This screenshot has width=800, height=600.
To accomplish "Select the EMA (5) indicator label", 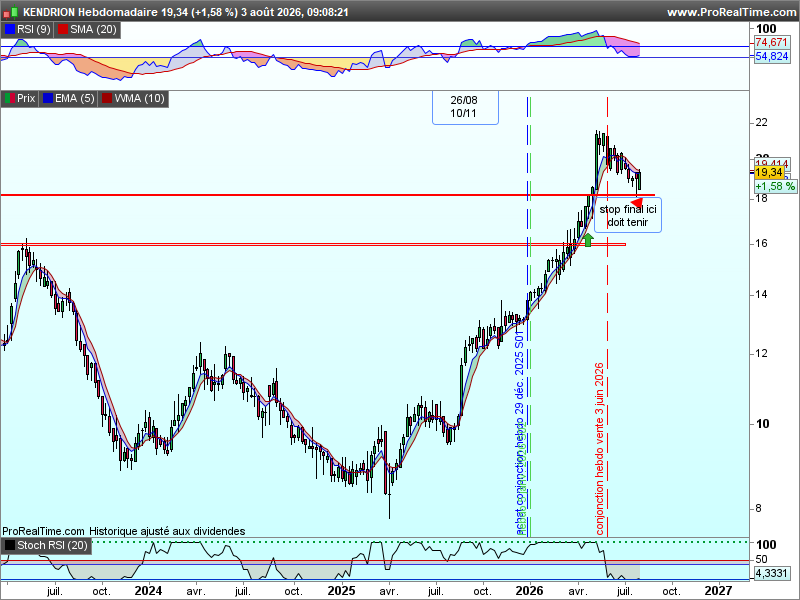I will tap(74, 98).
